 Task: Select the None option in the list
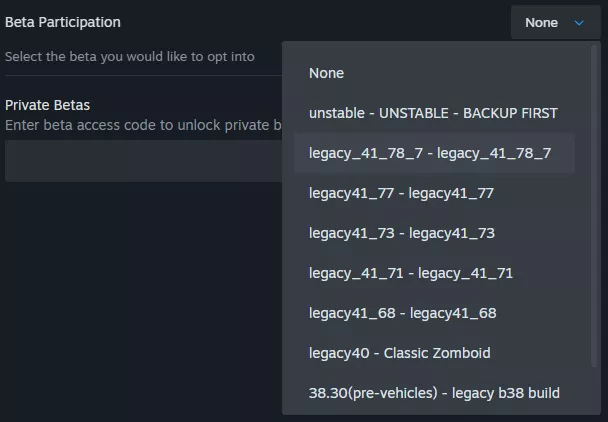pos(326,73)
